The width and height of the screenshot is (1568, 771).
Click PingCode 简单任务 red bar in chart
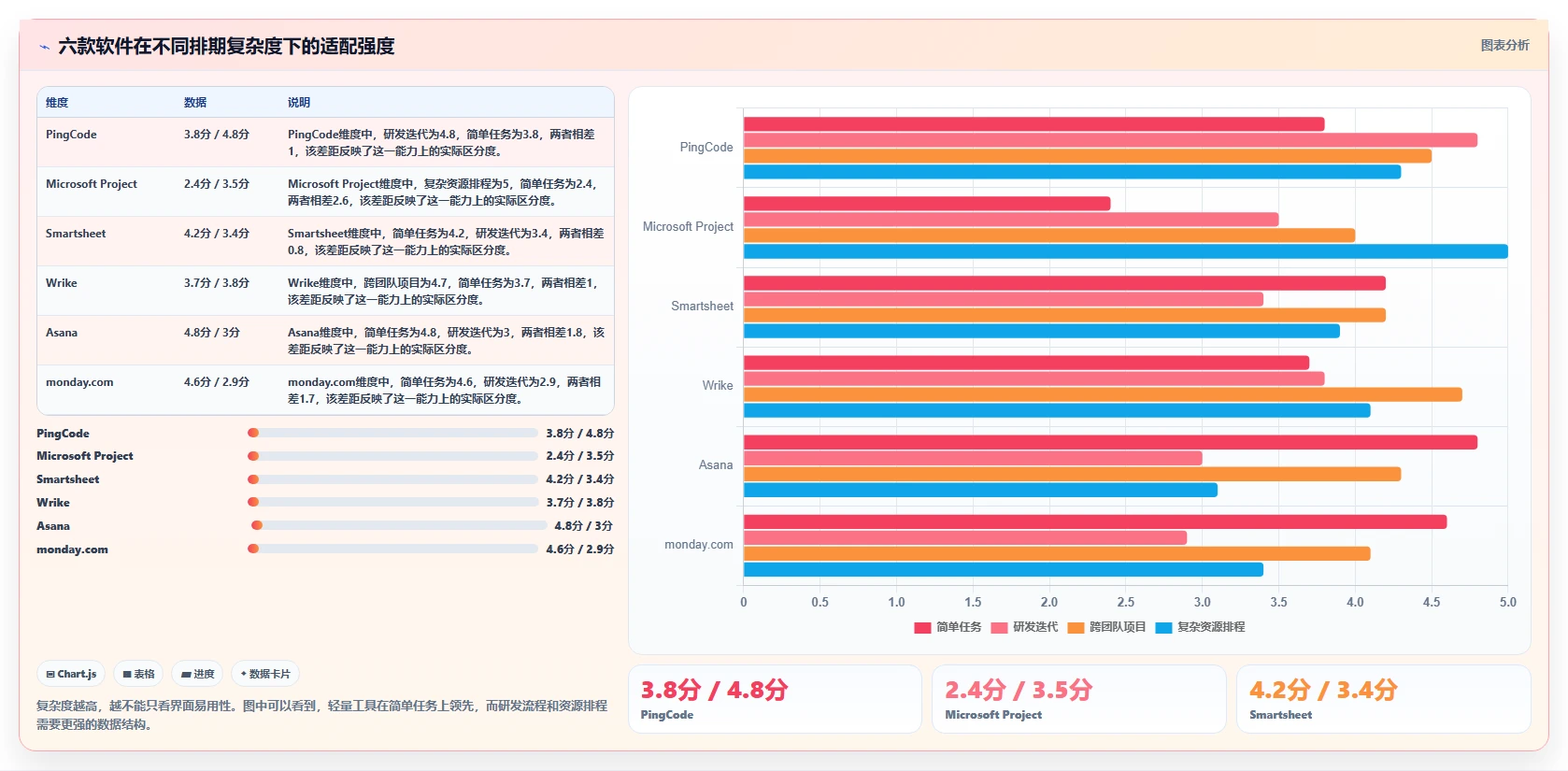coord(1034,124)
